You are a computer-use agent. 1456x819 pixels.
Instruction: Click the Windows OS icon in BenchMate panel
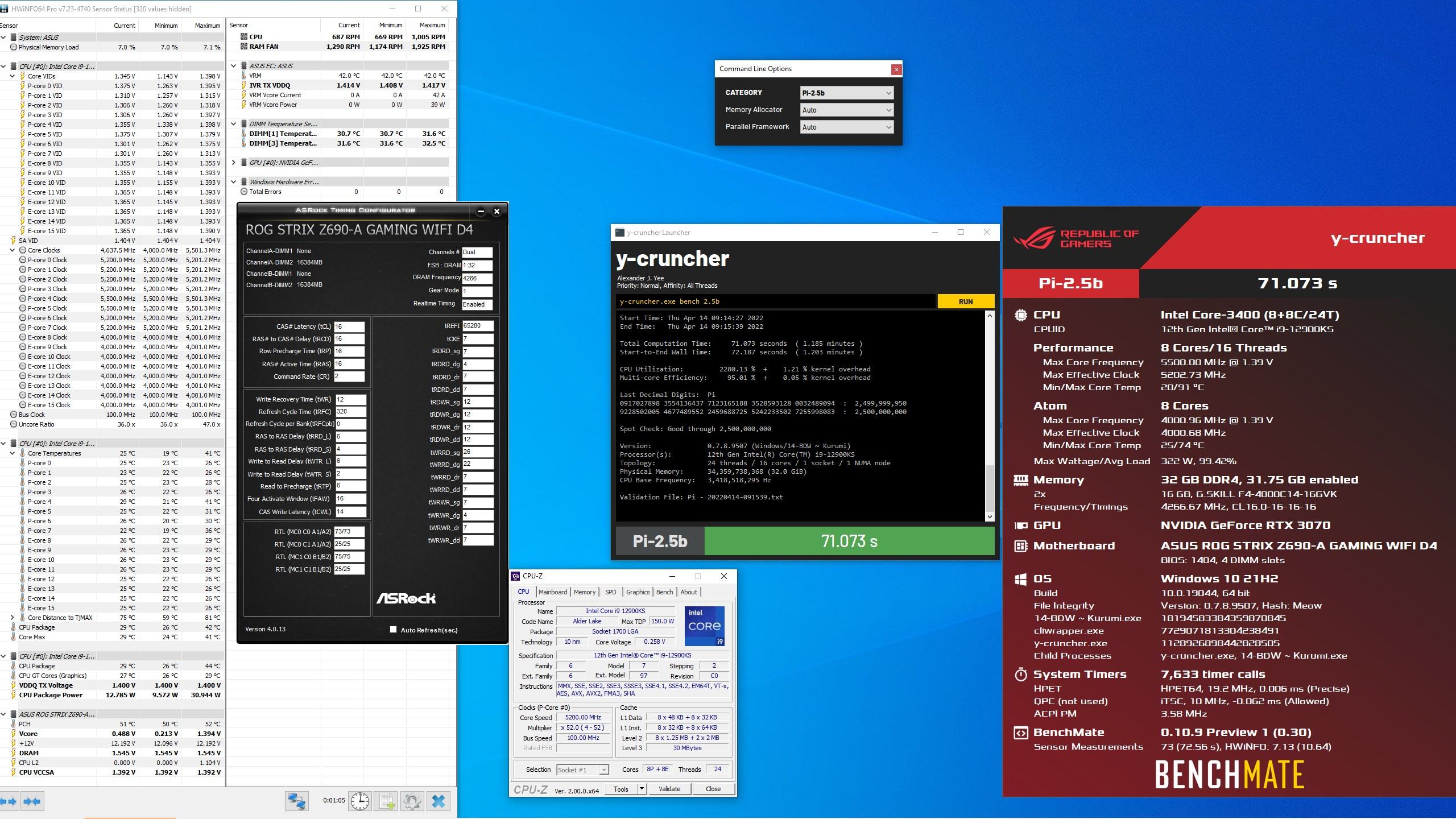[x=1021, y=579]
